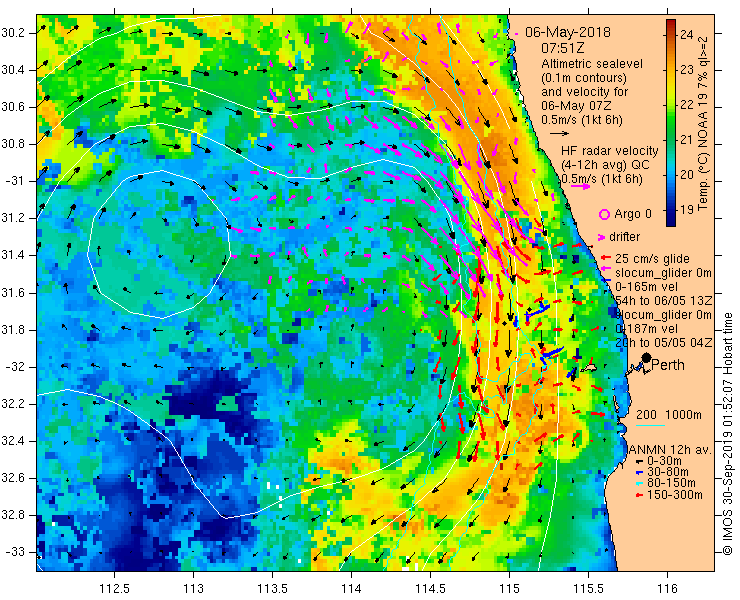Click the 200 1000m depth label

click(669, 415)
